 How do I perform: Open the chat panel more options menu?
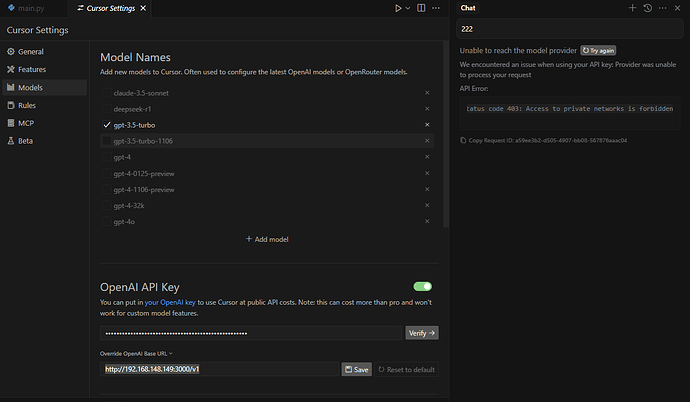point(662,8)
